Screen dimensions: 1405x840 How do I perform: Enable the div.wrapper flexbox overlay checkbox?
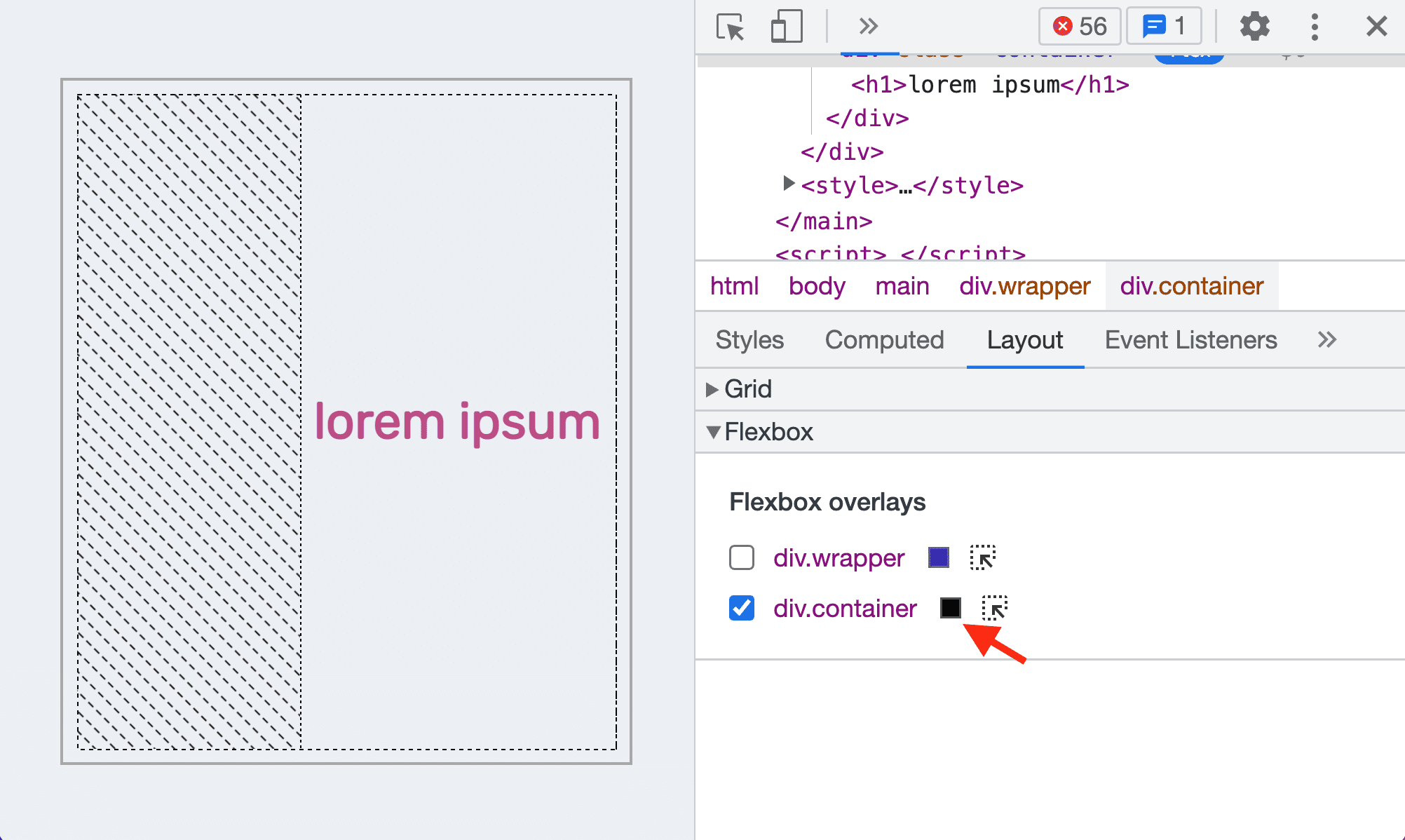pos(742,558)
